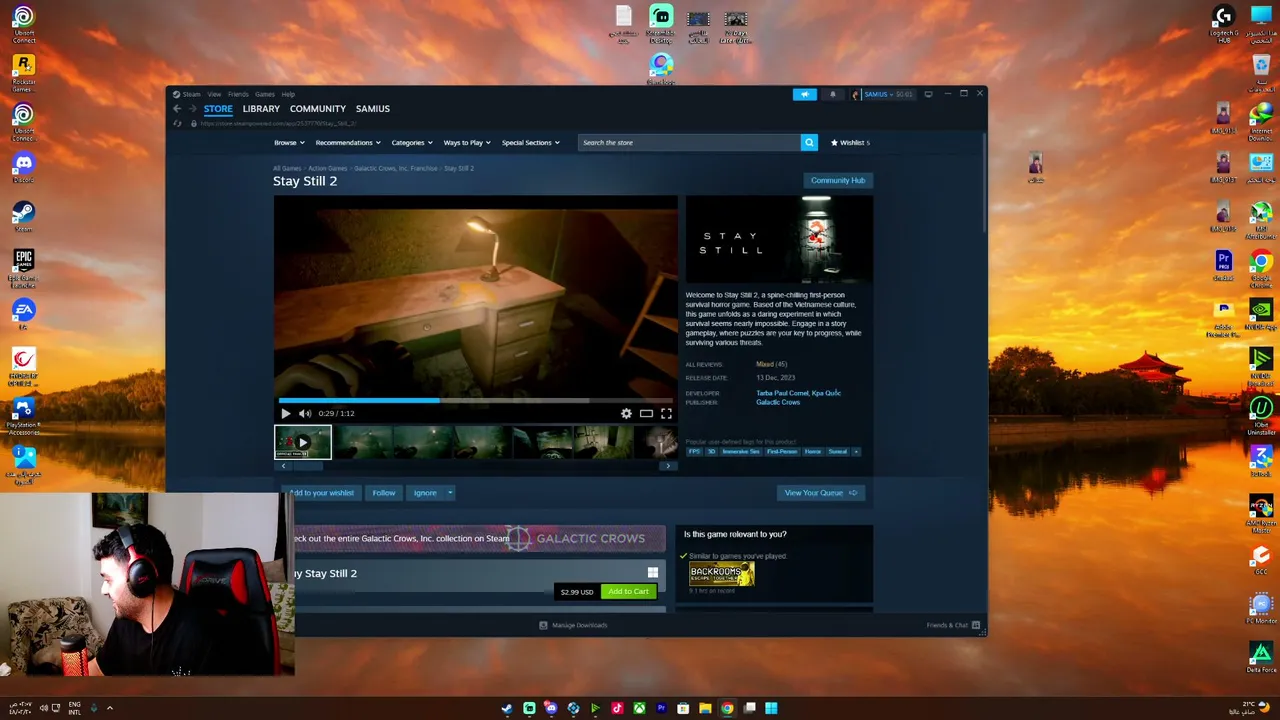The width and height of the screenshot is (1280, 720).
Task: Open Google Chrome desktop shortcut
Action: (x=1261, y=266)
